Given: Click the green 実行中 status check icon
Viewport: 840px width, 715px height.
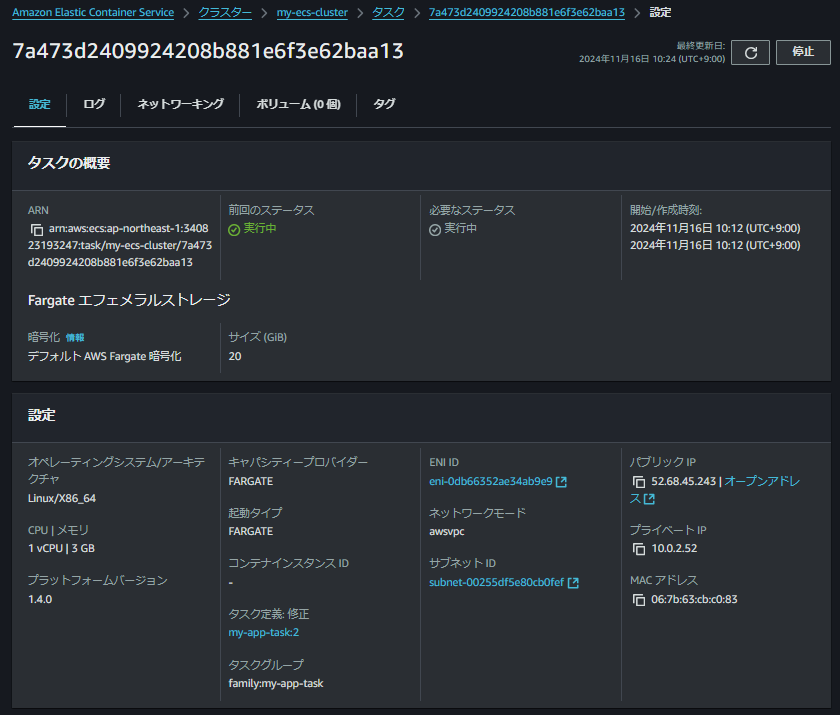Looking at the screenshot, I should point(234,230).
